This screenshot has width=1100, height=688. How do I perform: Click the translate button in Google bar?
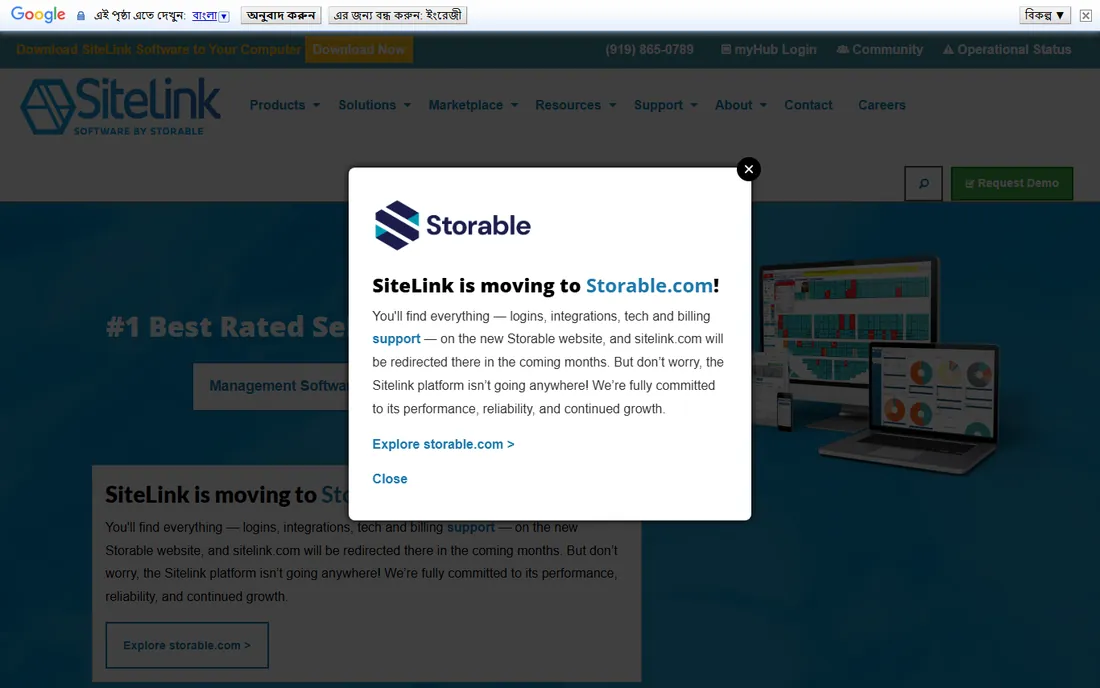(x=281, y=15)
